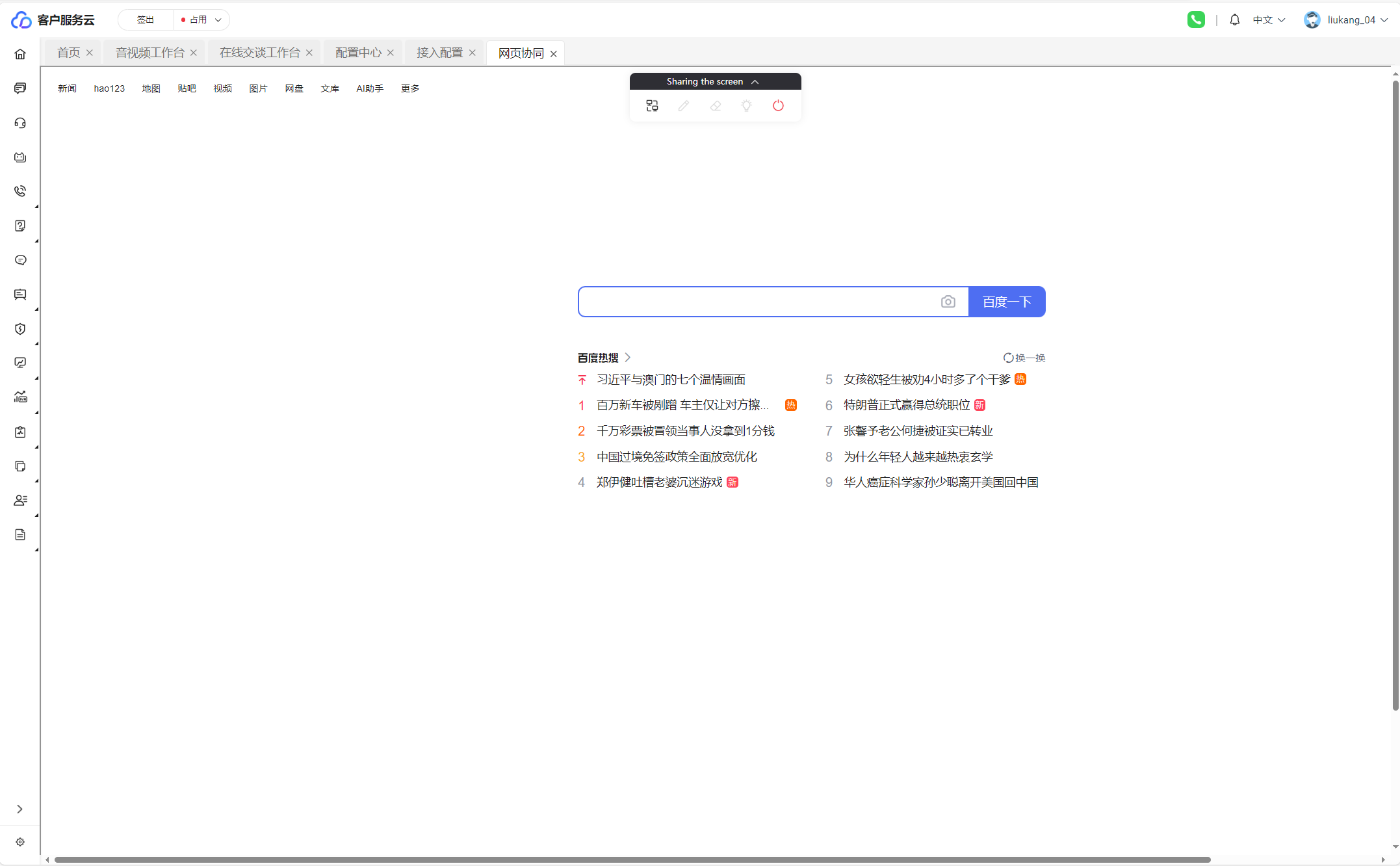Image resolution: width=1400 pixels, height=866 pixels.
Task: Open the chat messages icon in sidebar
Action: (x=20, y=88)
